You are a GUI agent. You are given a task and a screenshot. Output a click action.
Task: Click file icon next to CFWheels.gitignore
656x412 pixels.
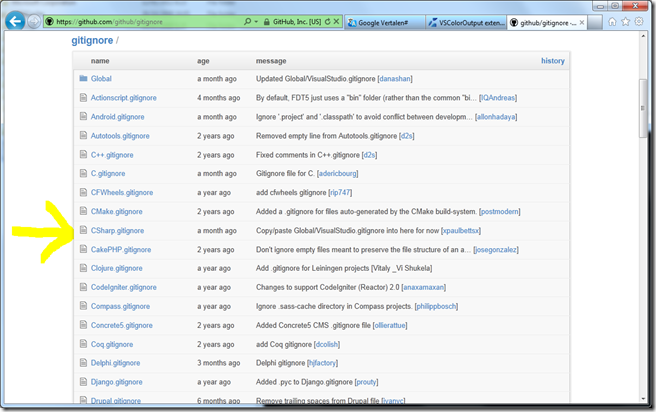pos(83,192)
